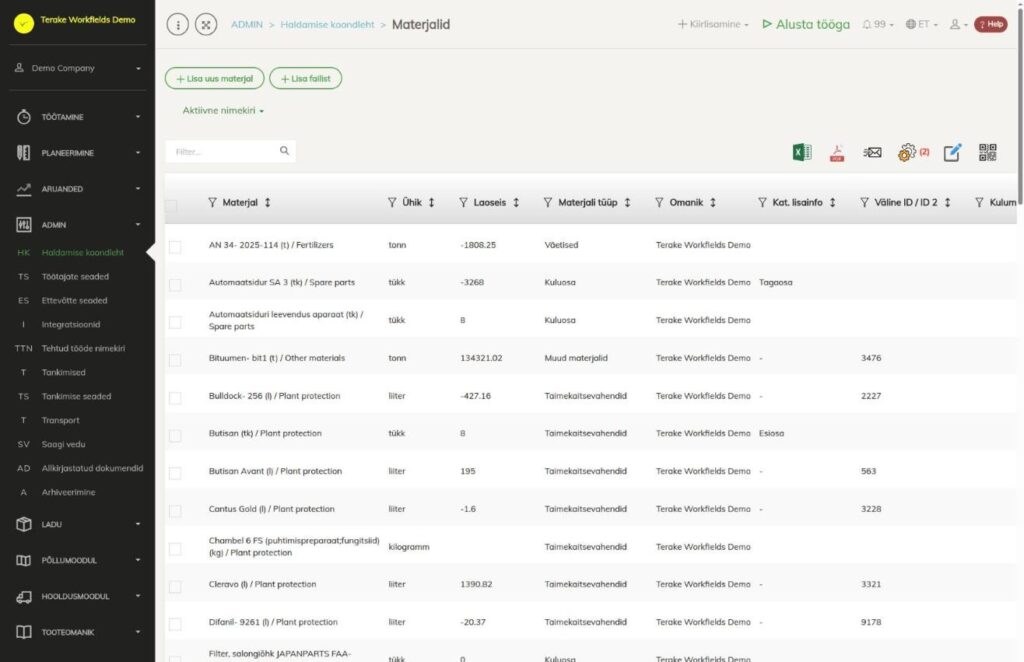Go to Haldamise koondleht breadcrumb link
Screen dimensions: 1024x662
coord(327,24)
